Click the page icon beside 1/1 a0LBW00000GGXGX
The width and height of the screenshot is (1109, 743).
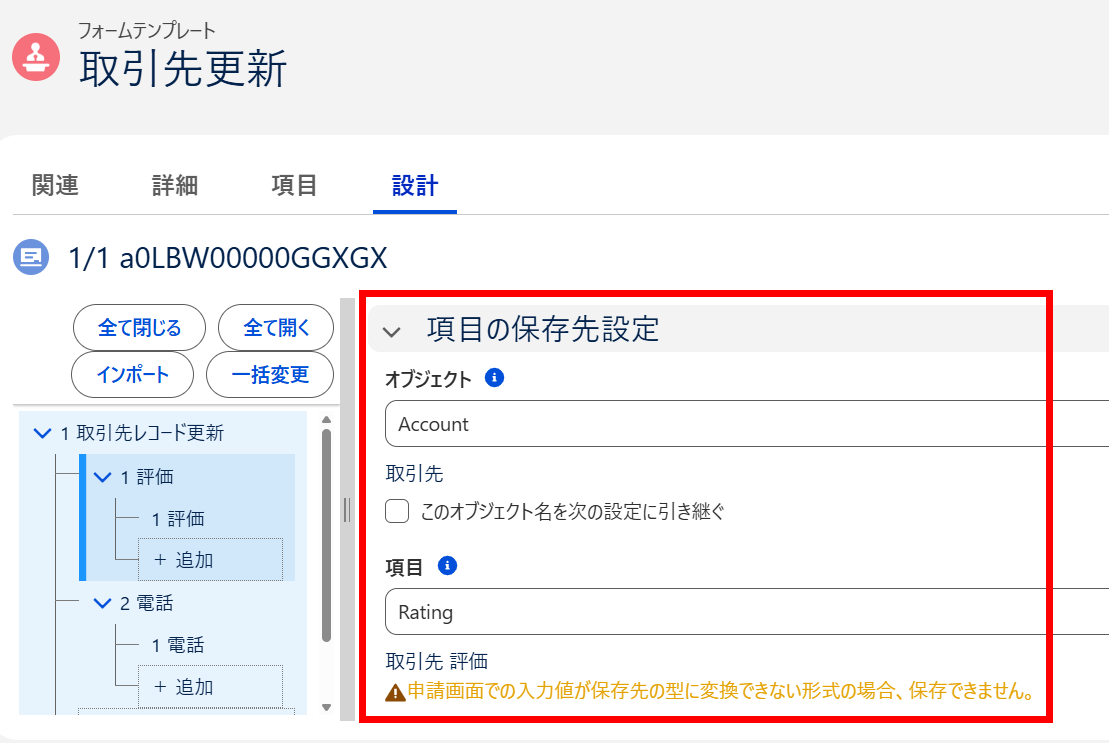(x=31, y=257)
